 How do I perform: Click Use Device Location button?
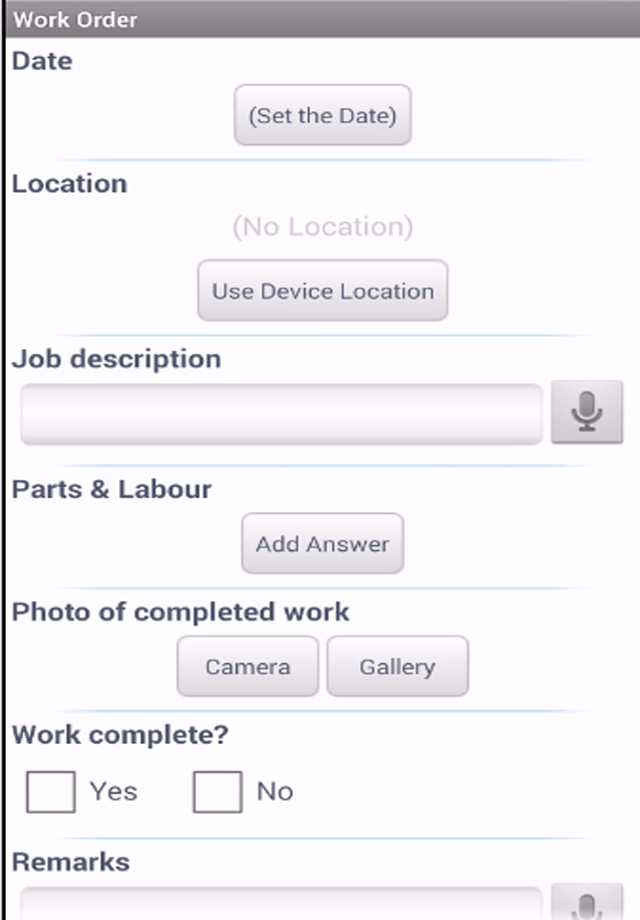click(x=323, y=290)
